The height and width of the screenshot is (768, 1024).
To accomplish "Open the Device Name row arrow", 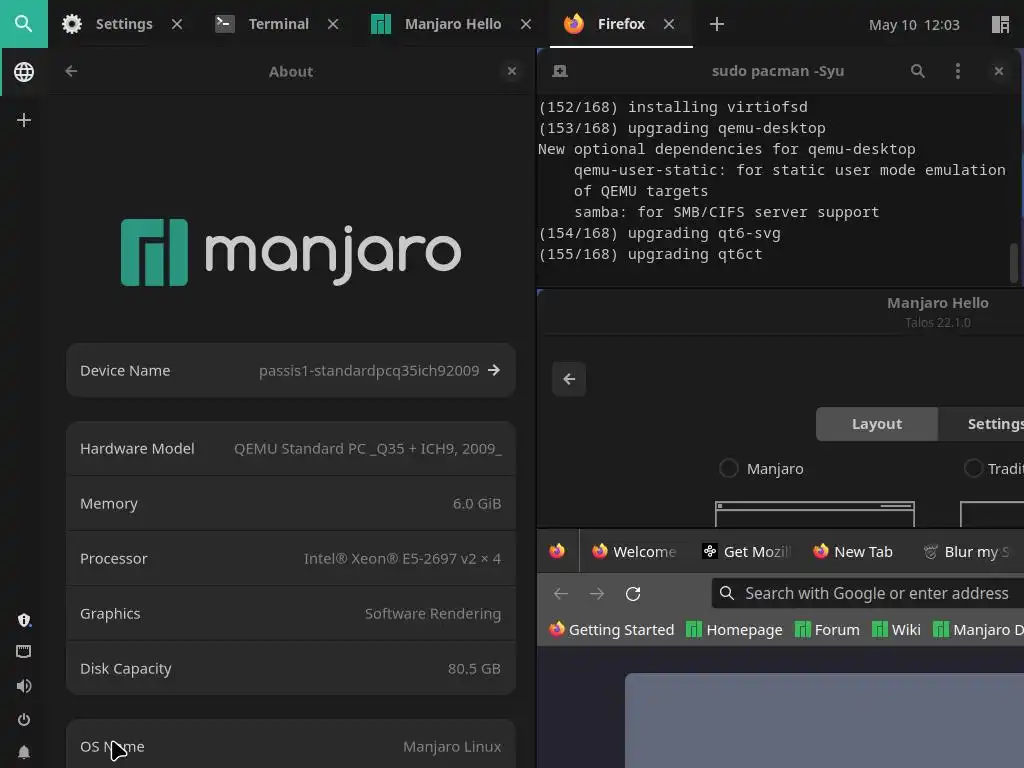I will (x=494, y=370).
